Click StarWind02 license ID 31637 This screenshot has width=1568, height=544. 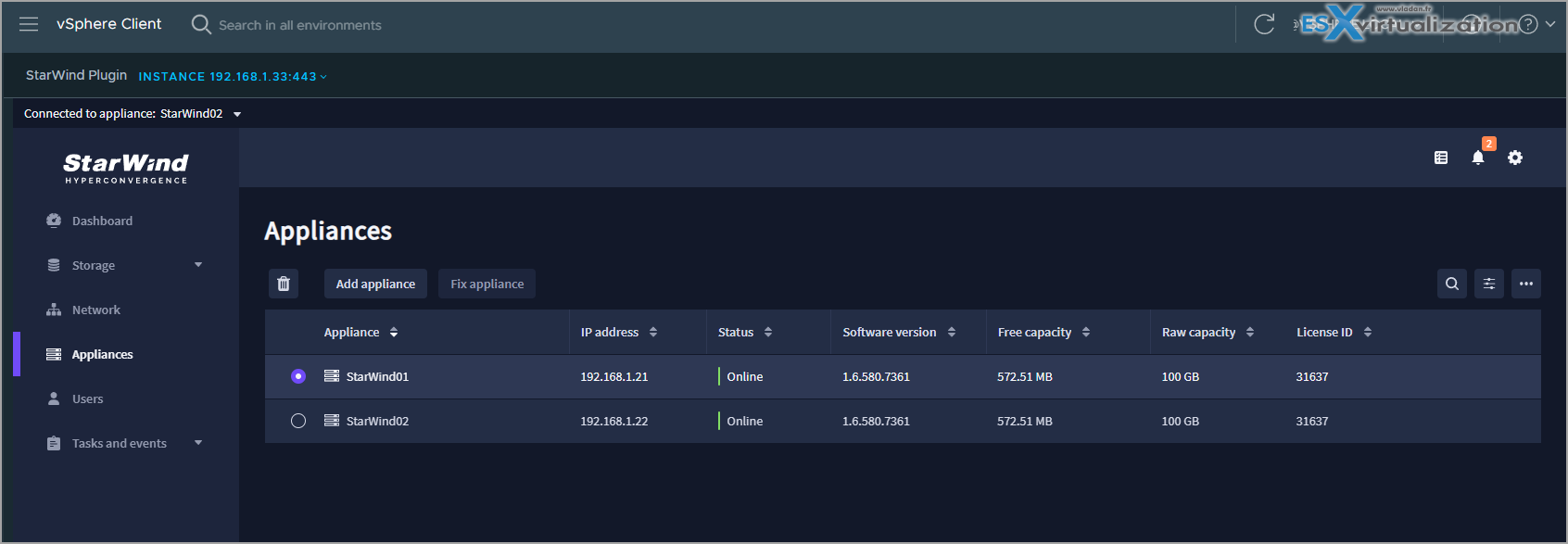coord(1312,421)
